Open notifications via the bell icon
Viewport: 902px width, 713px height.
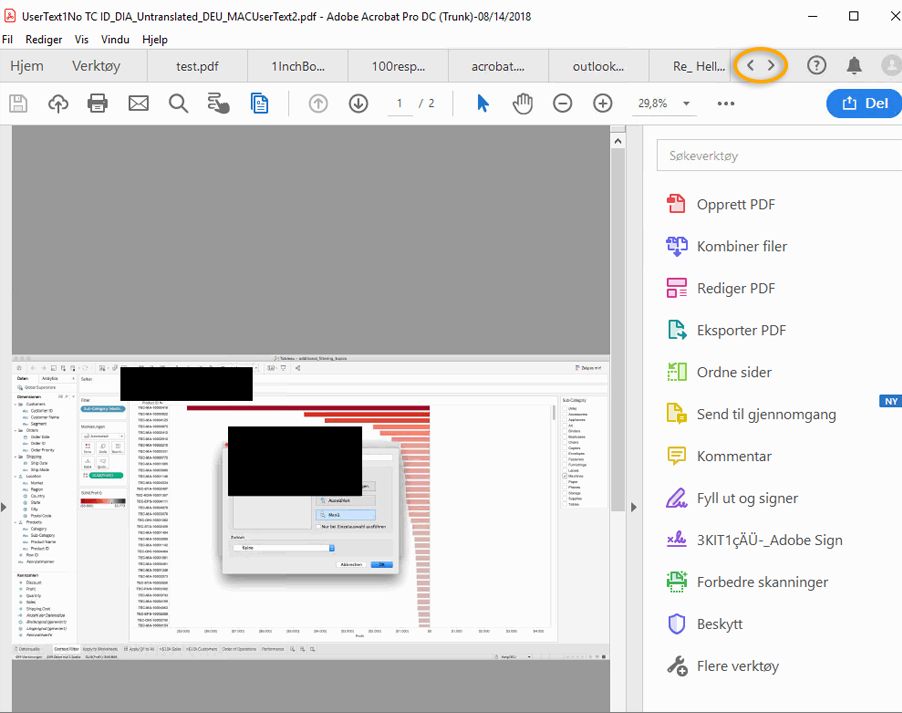[x=855, y=63]
